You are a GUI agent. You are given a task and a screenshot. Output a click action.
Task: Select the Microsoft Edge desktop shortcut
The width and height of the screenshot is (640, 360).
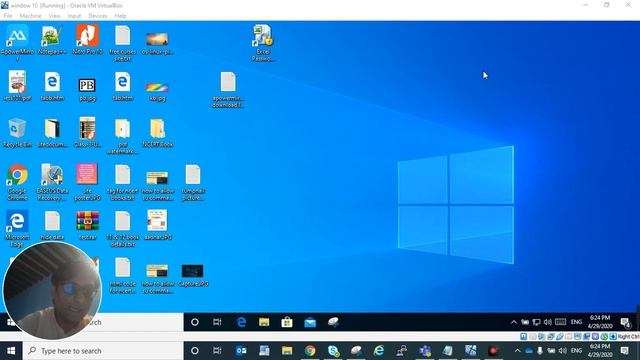[17, 228]
